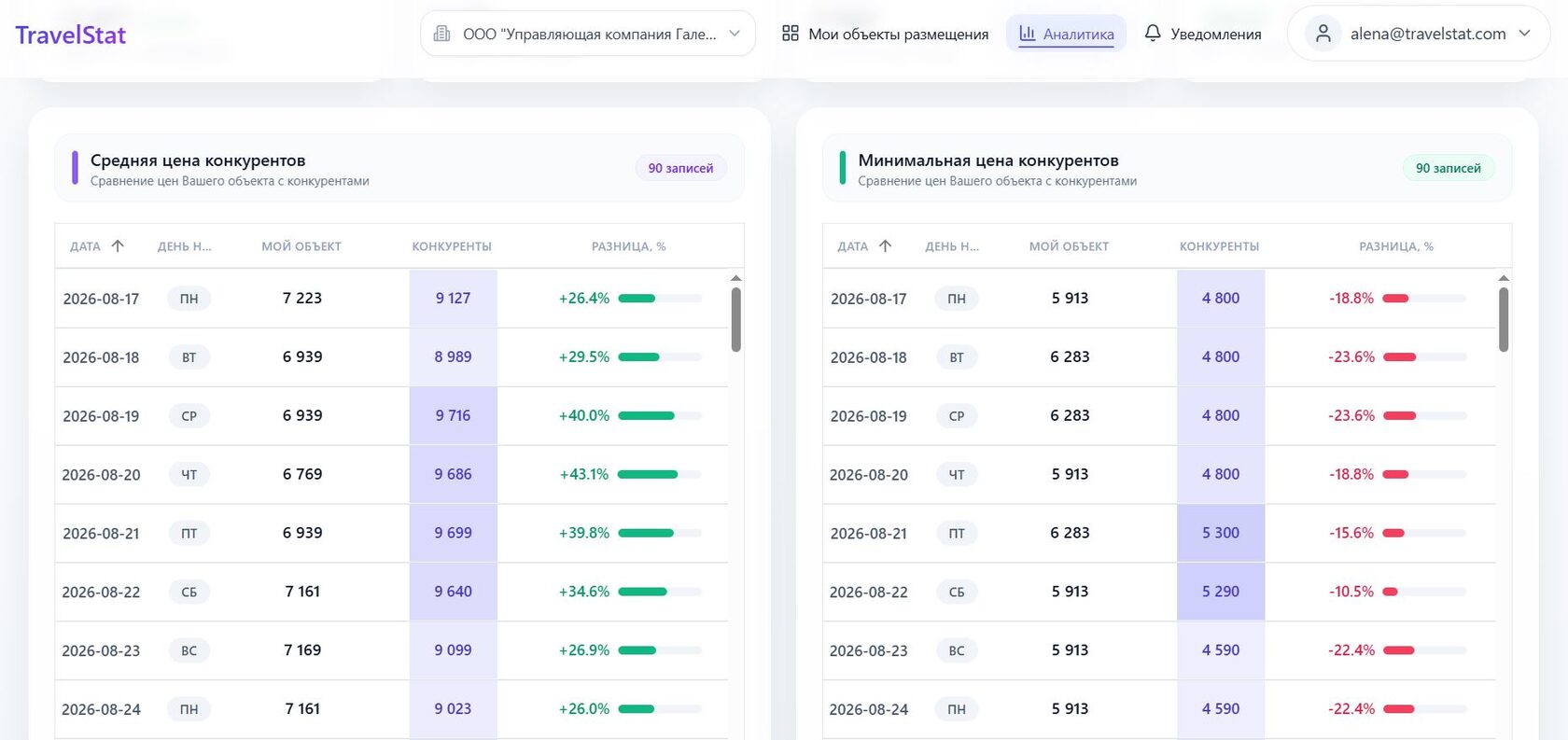This screenshot has height=740, width=1568.
Task: Click ВС badge in average price table
Action: coord(189,651)
